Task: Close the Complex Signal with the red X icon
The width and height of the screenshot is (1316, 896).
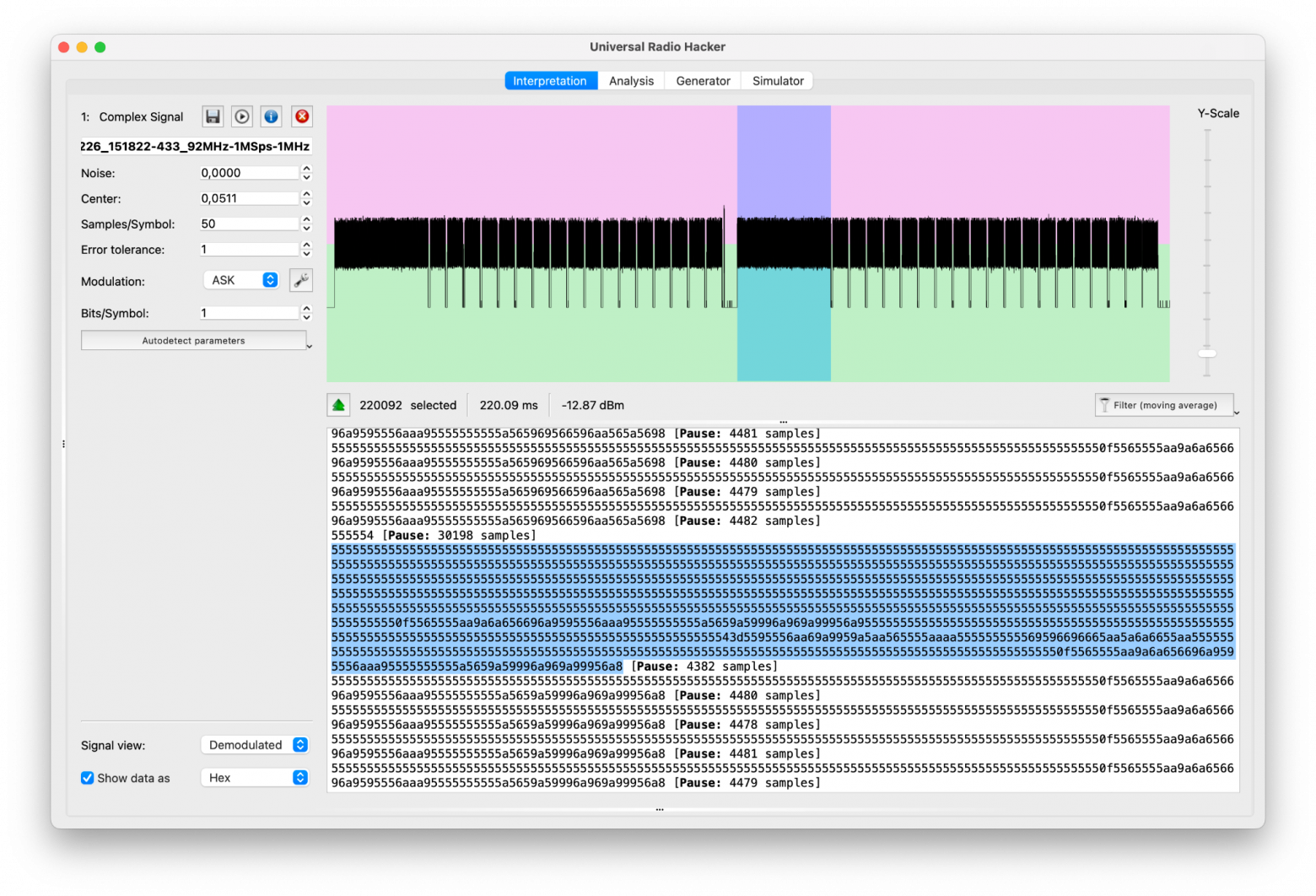Action: (301, 116)
